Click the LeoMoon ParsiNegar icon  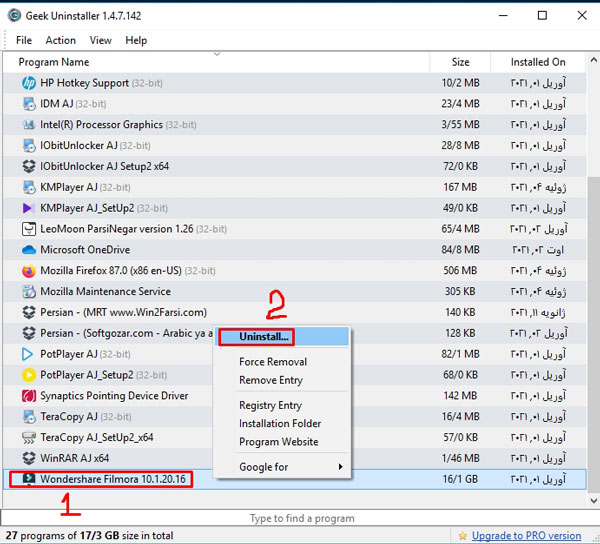click(29, 229)
